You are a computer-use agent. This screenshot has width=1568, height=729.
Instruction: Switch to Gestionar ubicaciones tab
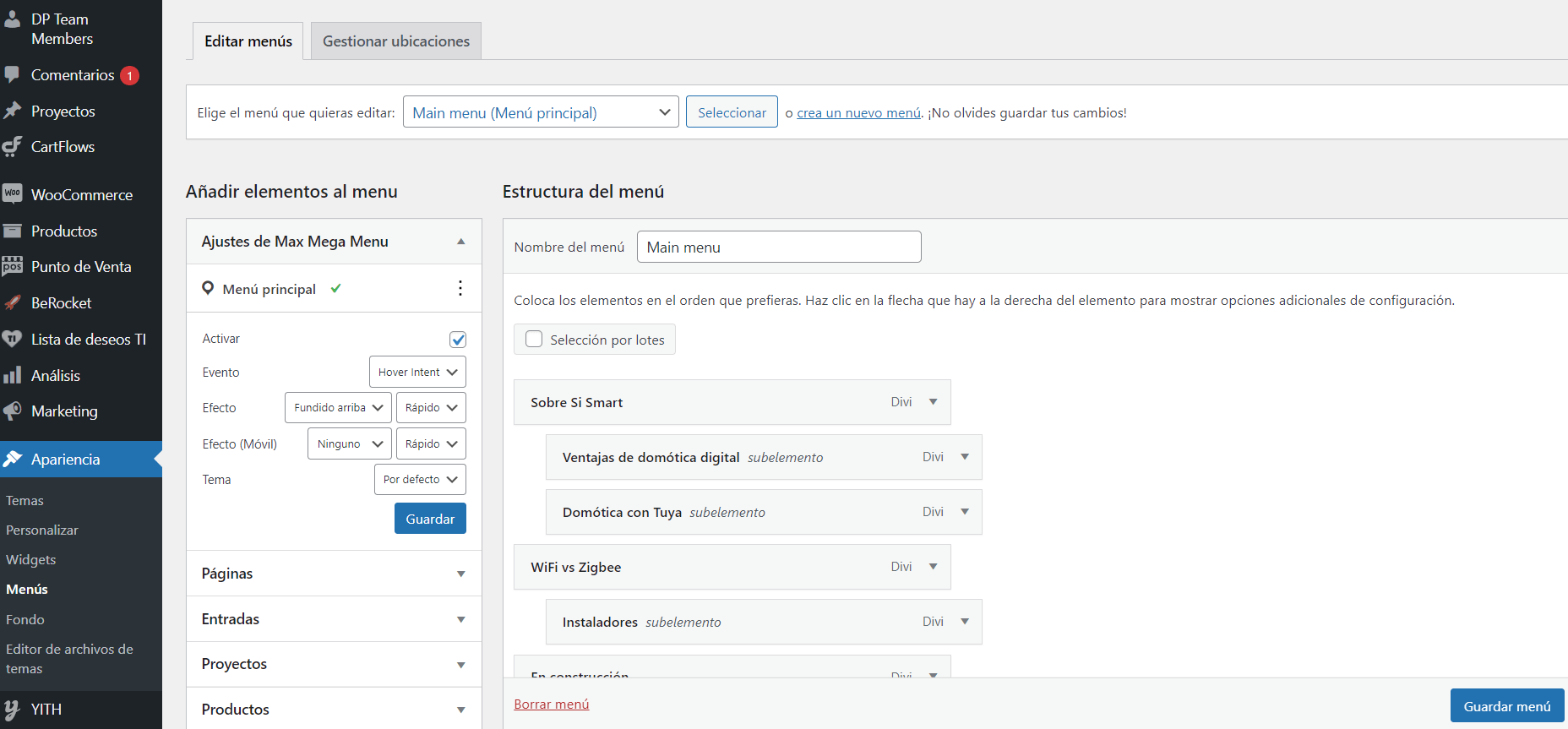(396, 41)
